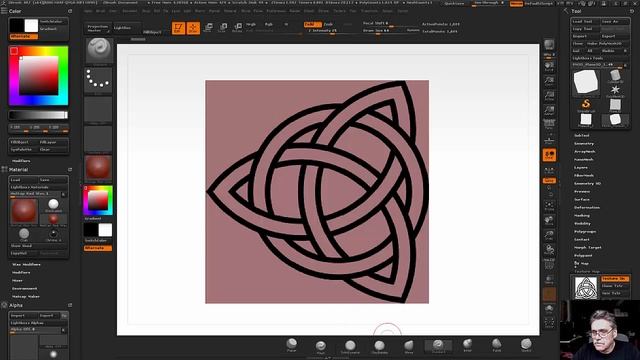The image size is (640, 360).
Task: Open Projection Master button
Action: [98, 28]
